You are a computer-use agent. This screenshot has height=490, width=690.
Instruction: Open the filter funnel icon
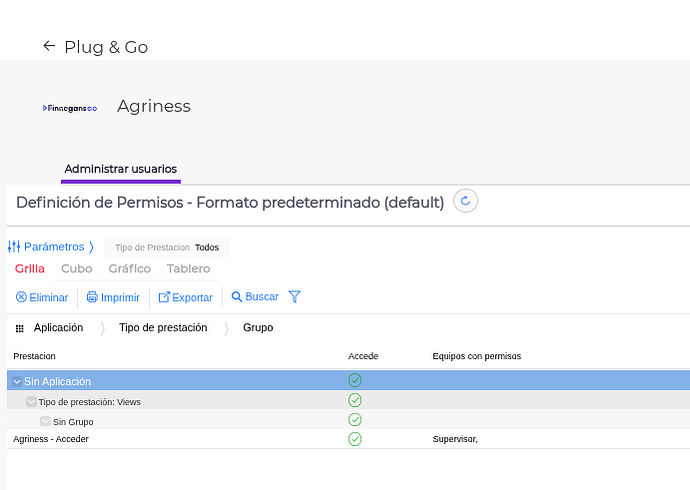pyautogui.click(x=294, y=296)
